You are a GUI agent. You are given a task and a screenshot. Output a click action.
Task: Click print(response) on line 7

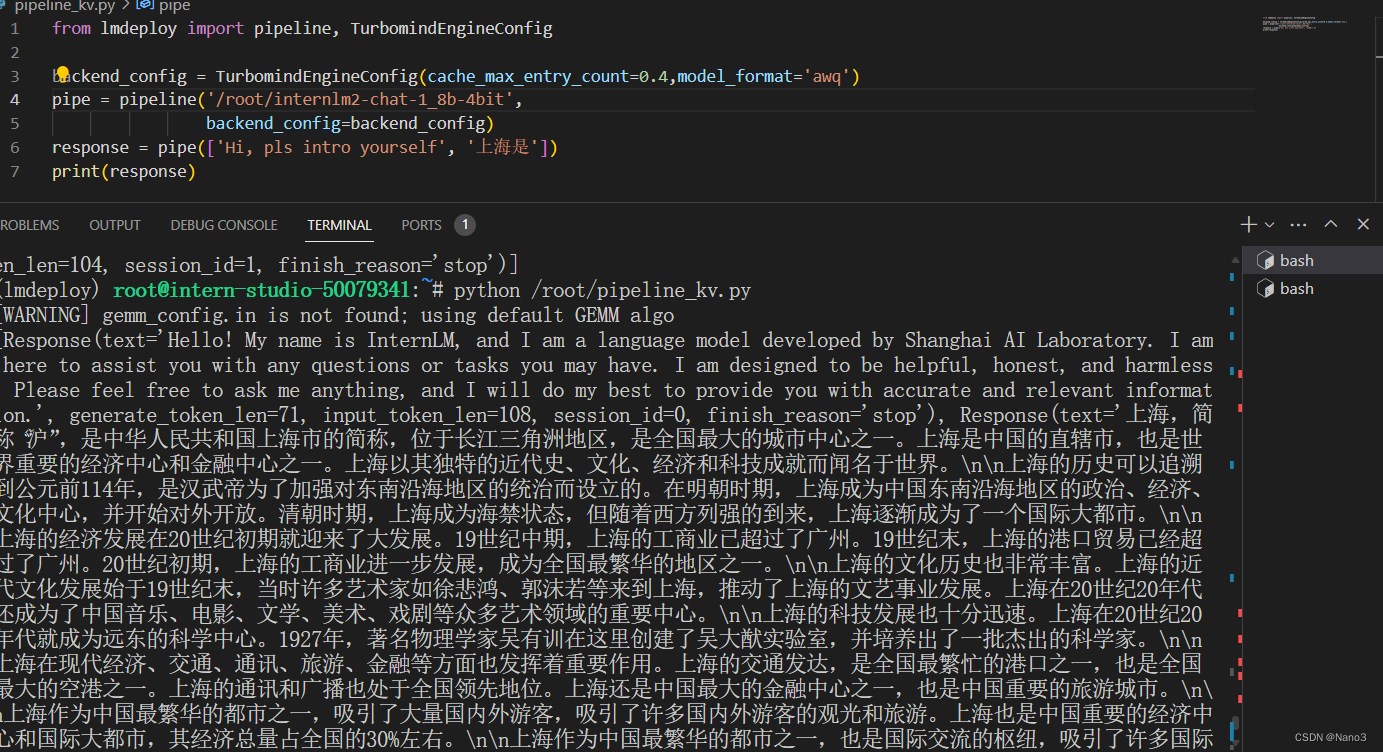124,171
